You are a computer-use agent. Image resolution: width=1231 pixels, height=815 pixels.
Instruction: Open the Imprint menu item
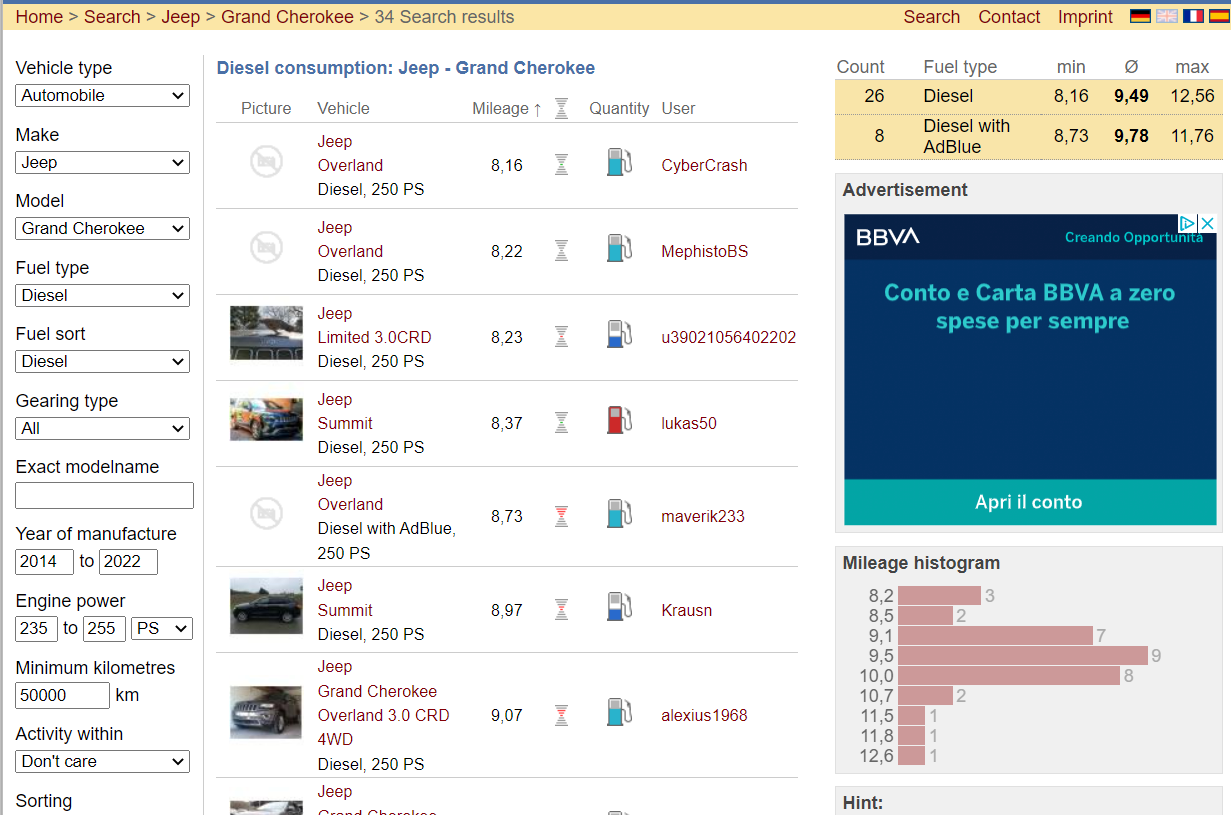1085,17
